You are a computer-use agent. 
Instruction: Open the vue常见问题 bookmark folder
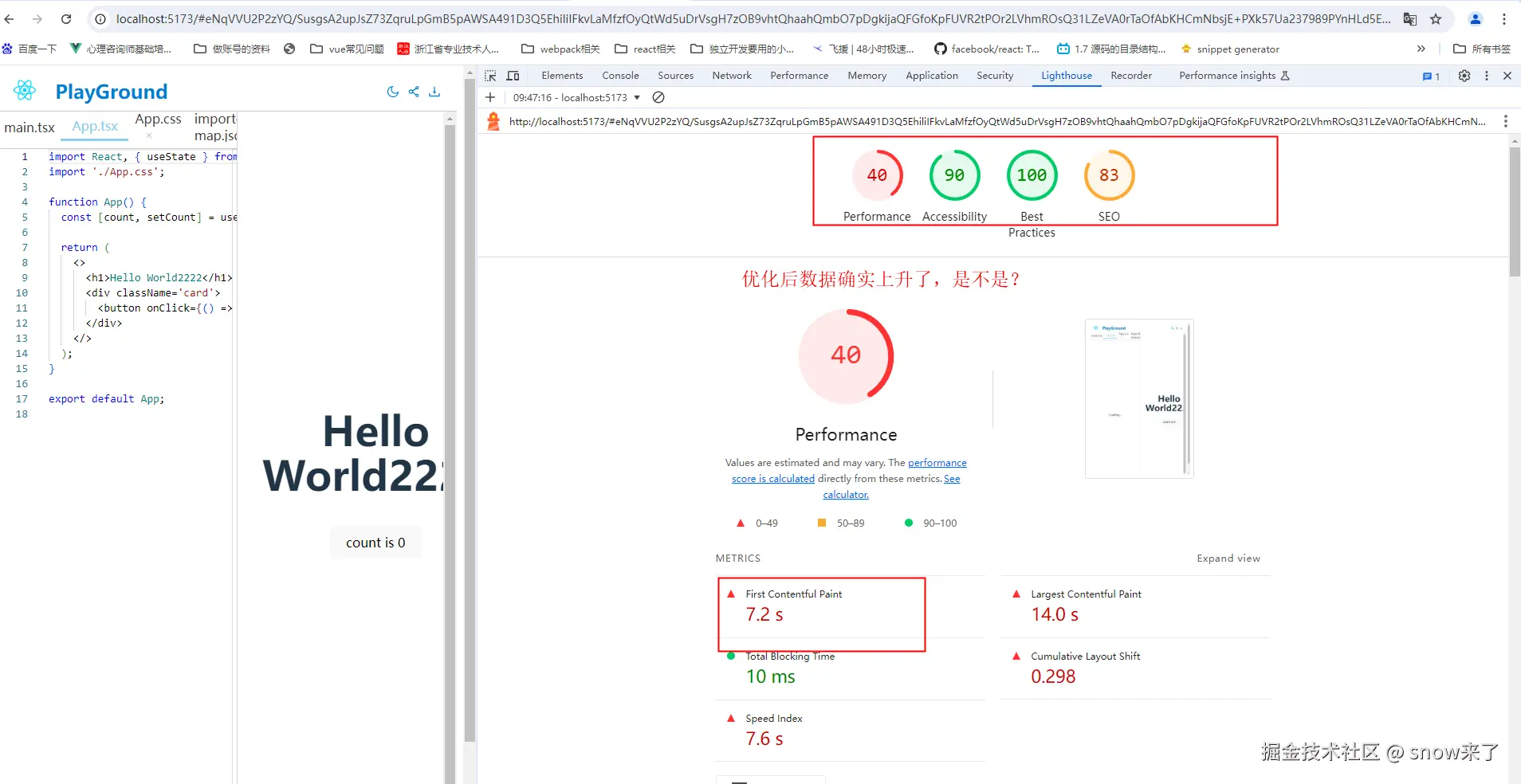click(x=347, y=49)
